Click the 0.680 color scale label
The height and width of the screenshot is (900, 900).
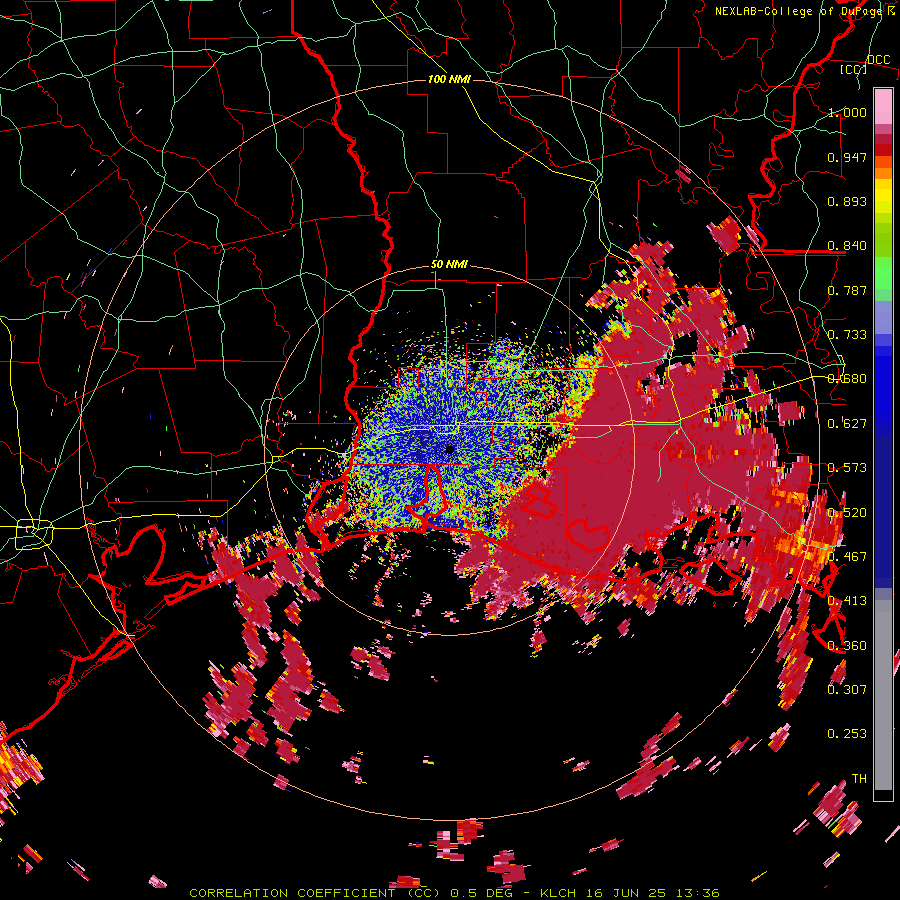click(847, 379)
